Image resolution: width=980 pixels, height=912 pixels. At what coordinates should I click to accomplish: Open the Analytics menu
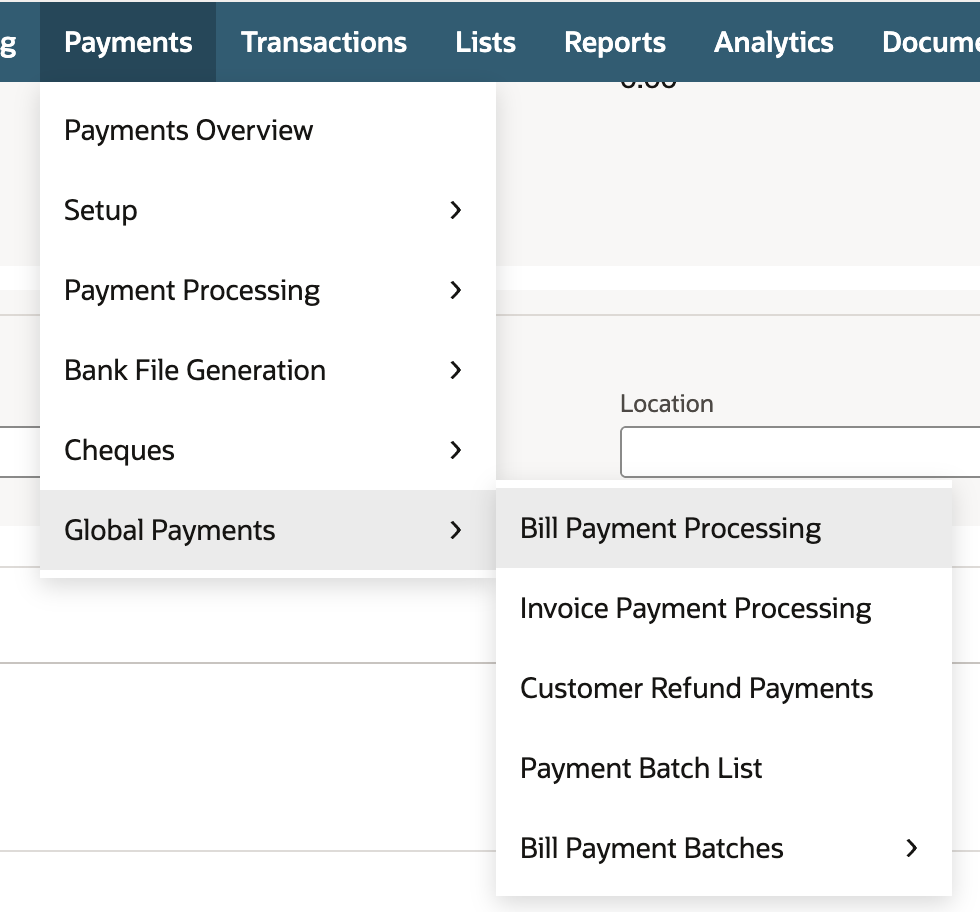tap(774, 42)
